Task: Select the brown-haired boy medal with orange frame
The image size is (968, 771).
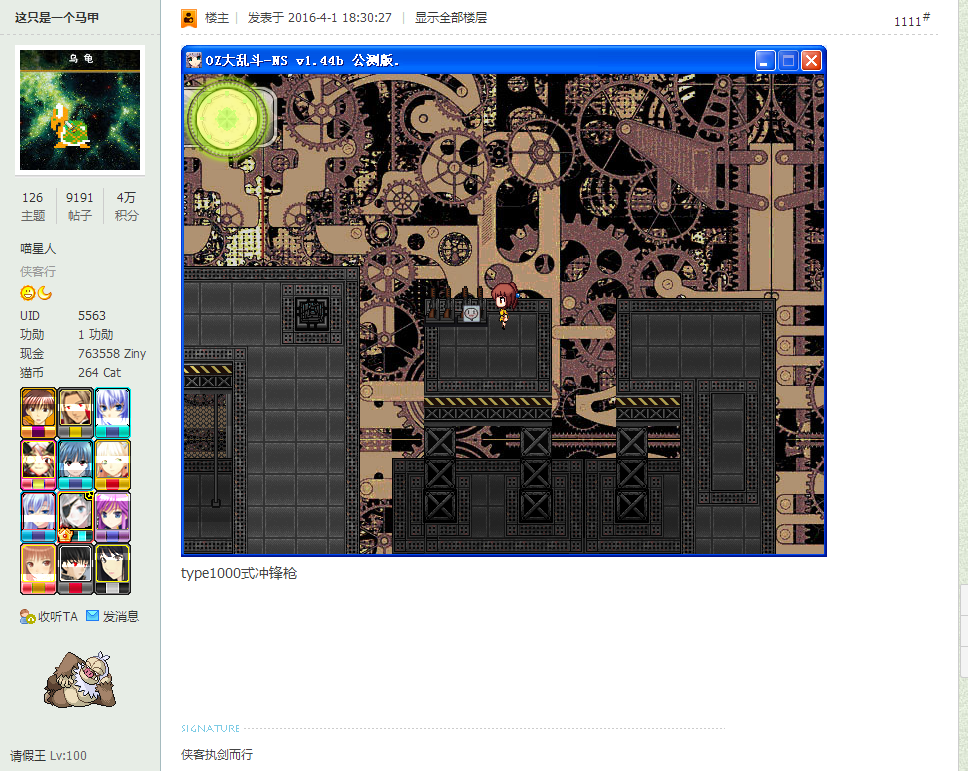Action: [x=38, y=413]
